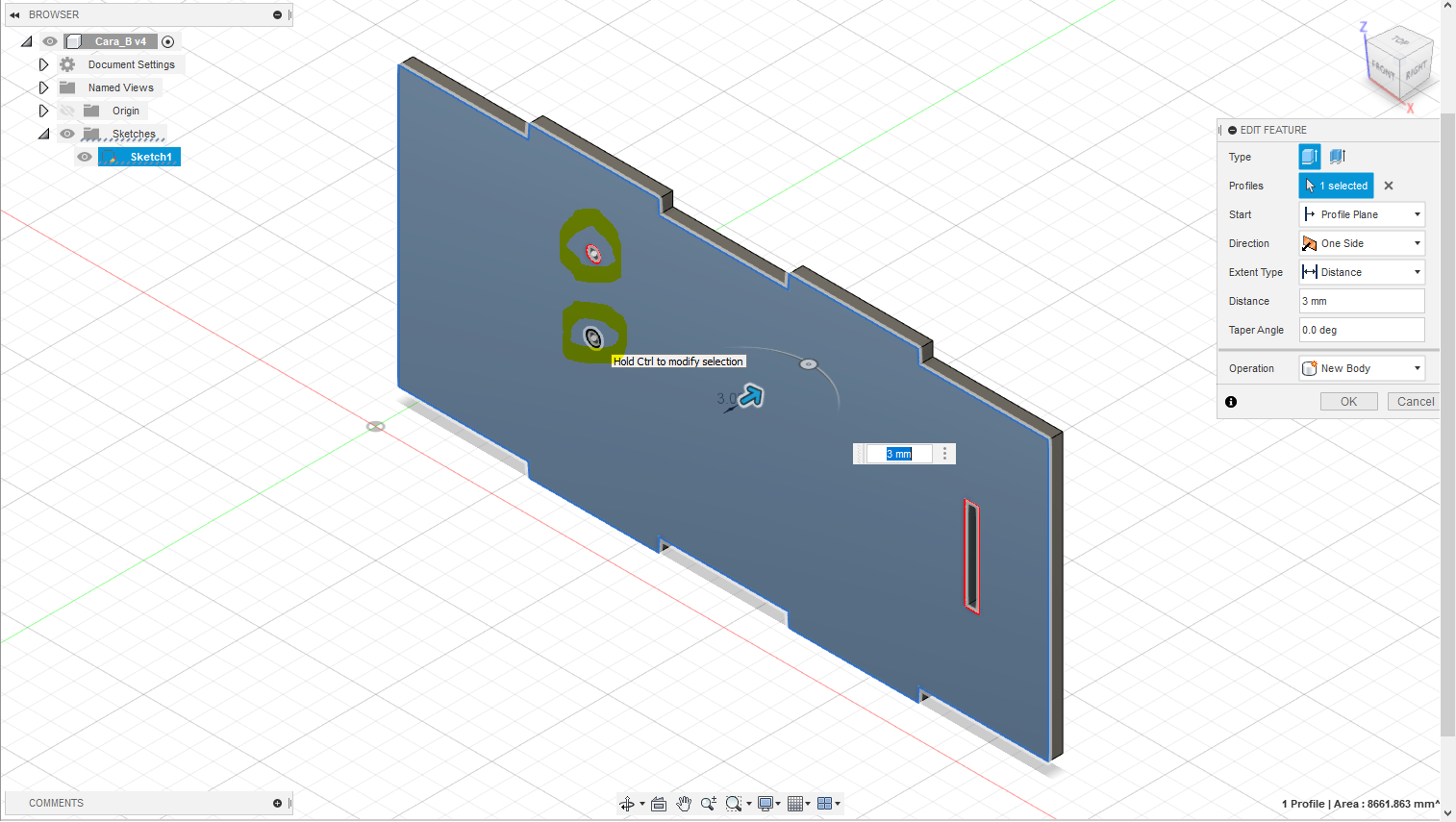Screen dimensions: 1456x822
Task: Hide Sketch1 using its eye icon
Action: [x=85, y=157]
